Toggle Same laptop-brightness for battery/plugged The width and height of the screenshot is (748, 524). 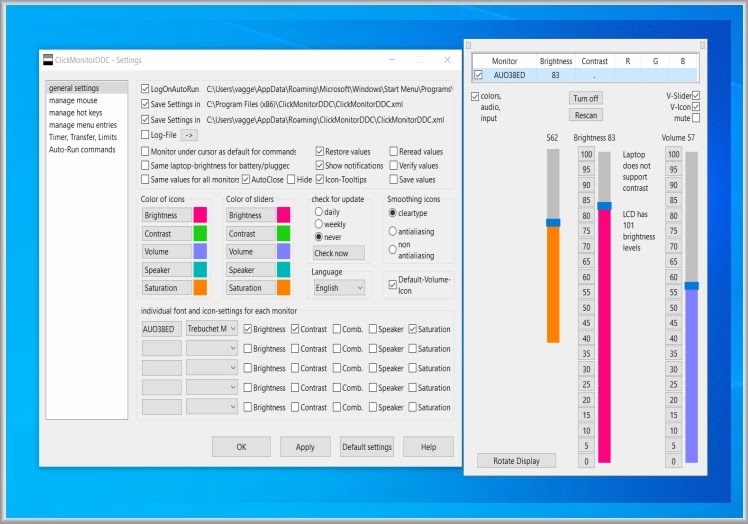point(145,165)
